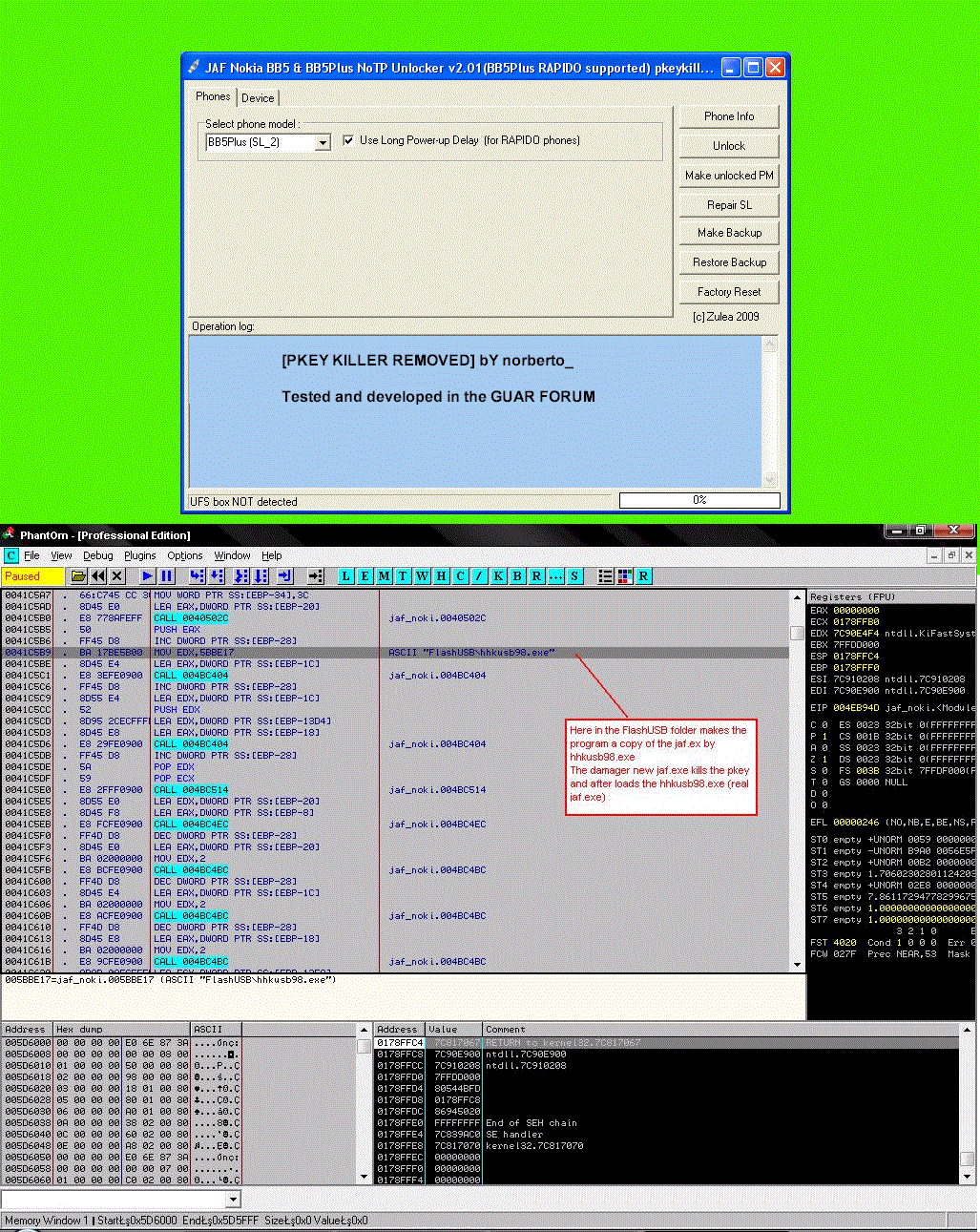Open appearance color grid icon
Image resolution: width=980 pixels, height=1232 pixels.
click(x=625, y=576)
